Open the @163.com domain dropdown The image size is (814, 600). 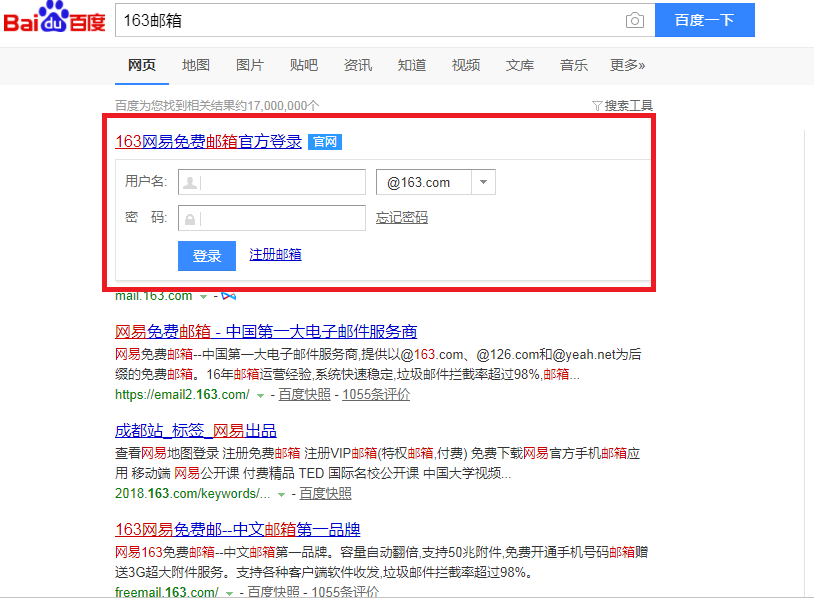click(483, 182)
